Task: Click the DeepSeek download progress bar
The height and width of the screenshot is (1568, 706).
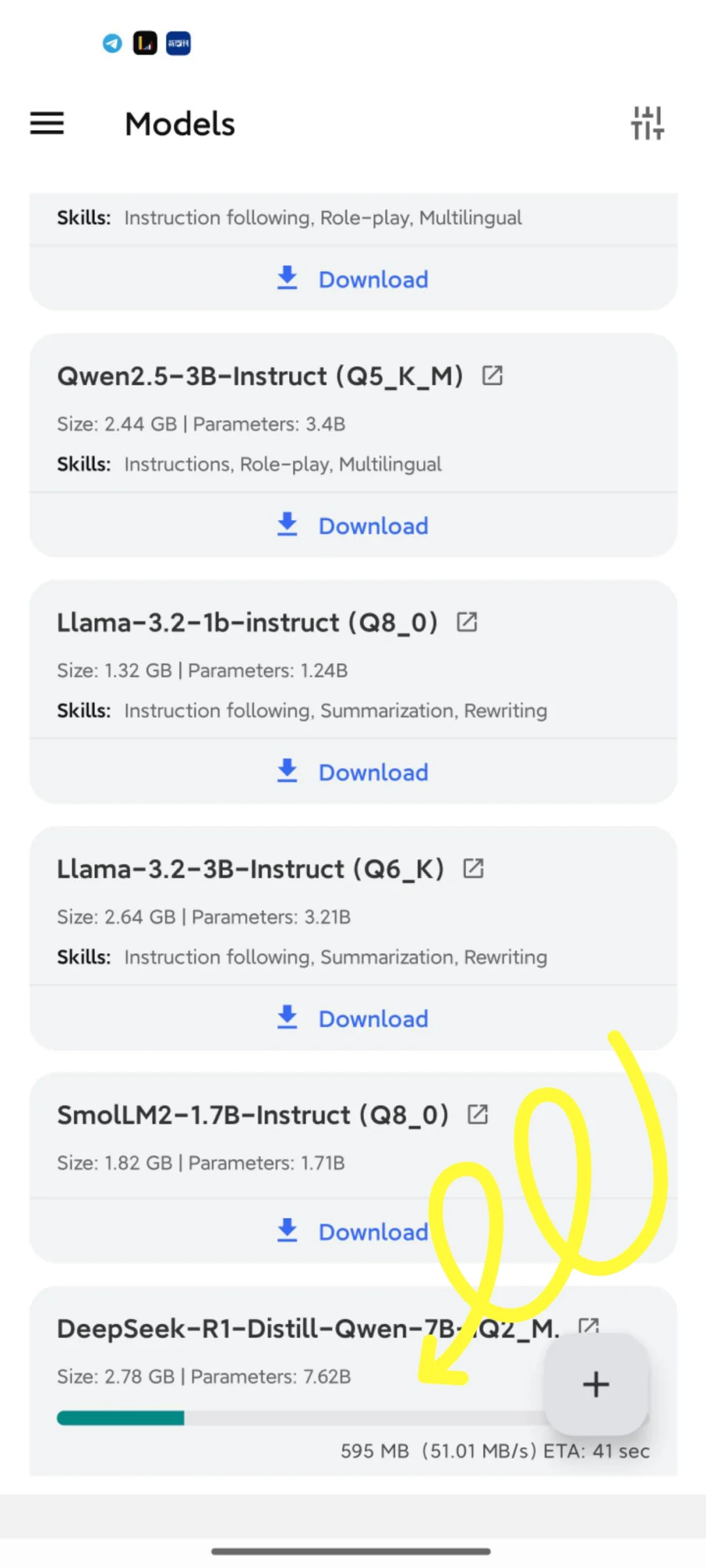Action: click(301, 1417)
